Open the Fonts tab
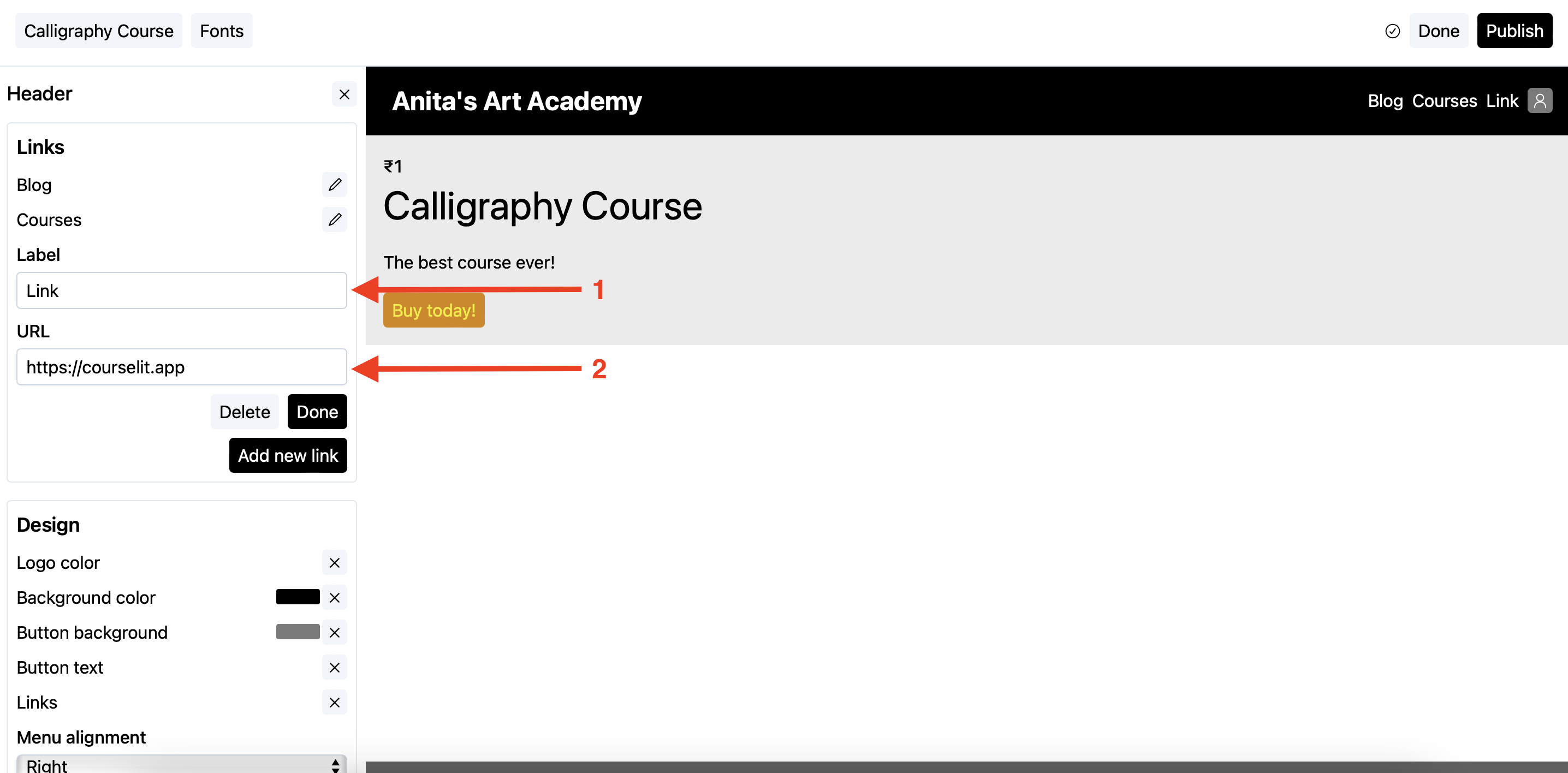The height and width of the screenshot is (773, 1568). pos(222,31)
